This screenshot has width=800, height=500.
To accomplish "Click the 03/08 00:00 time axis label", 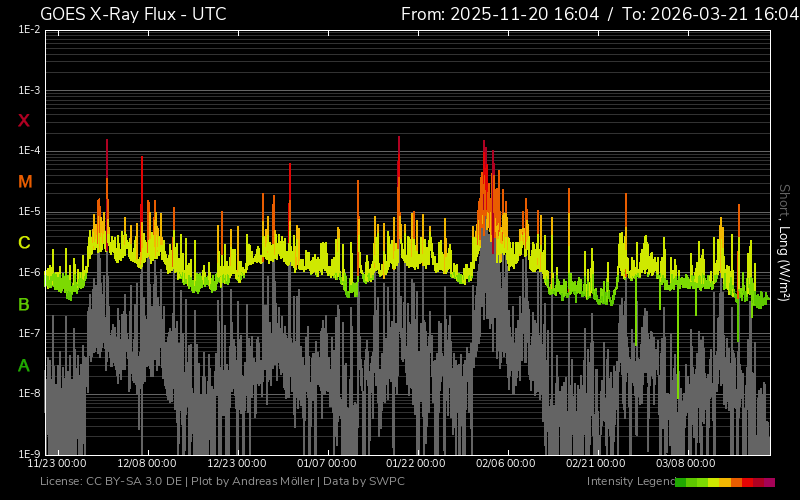I will tap(686, 464).
